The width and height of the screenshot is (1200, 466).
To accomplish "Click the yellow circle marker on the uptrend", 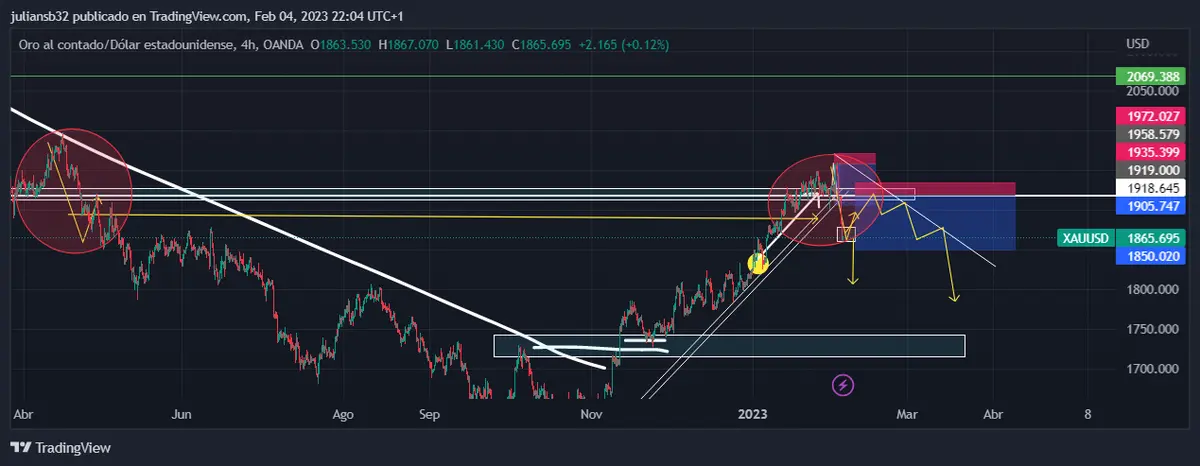I will coord(758,263).
